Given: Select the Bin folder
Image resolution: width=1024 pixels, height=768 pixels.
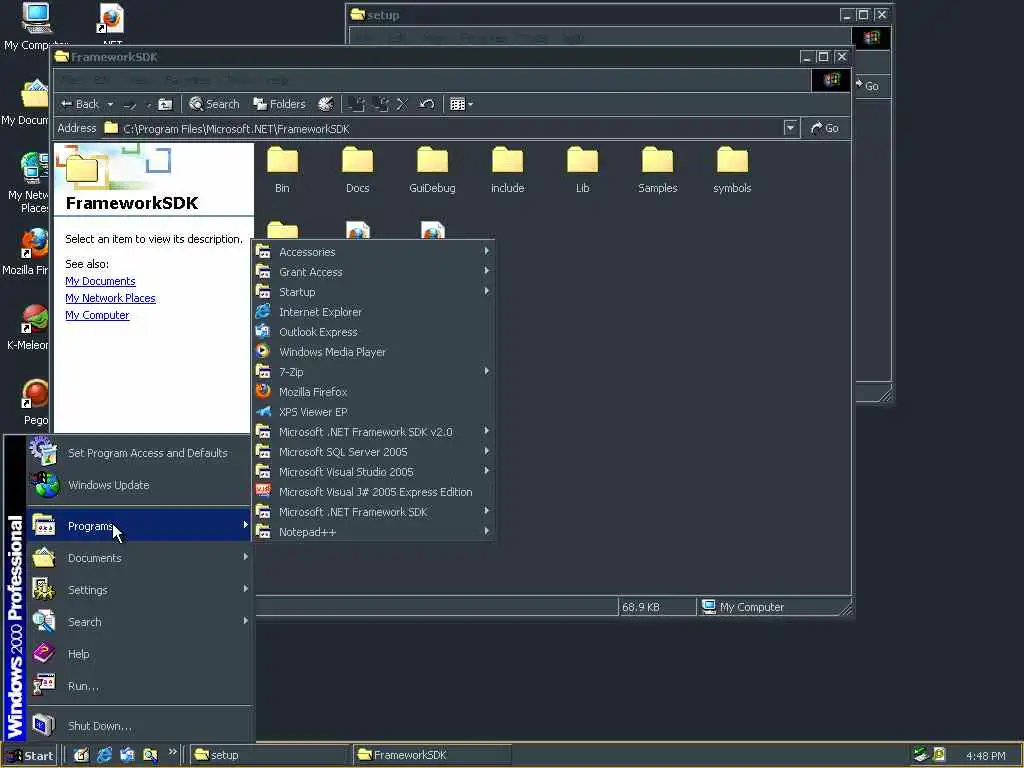Looking at the screenshot, I should [282, 170].
